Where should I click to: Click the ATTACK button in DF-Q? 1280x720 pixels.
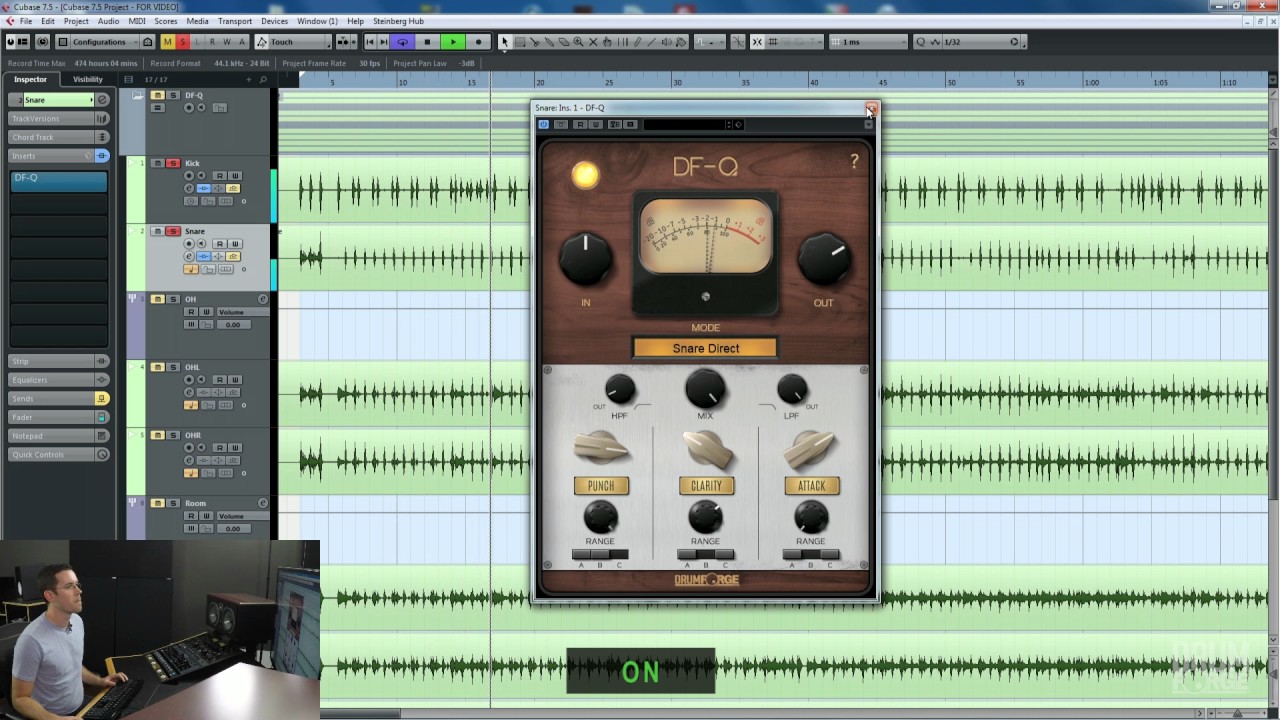[811, 486]
